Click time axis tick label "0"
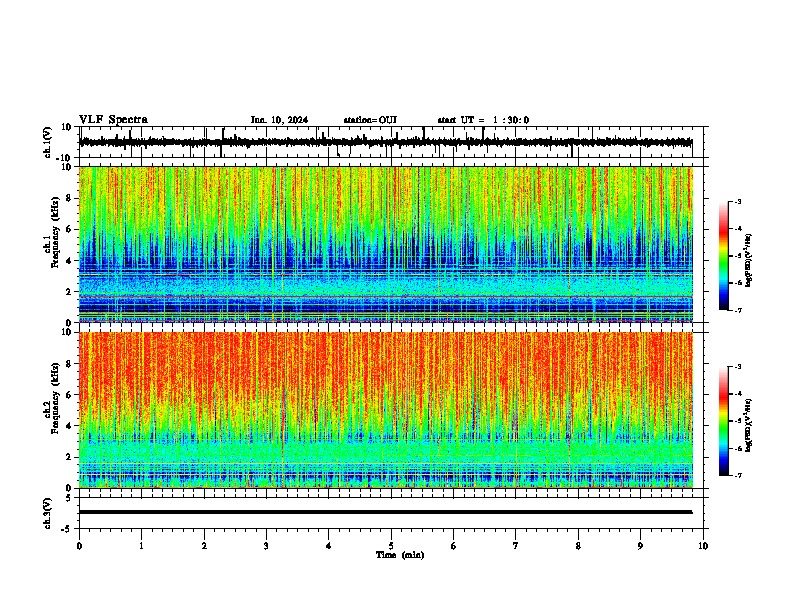 point(79,546)
